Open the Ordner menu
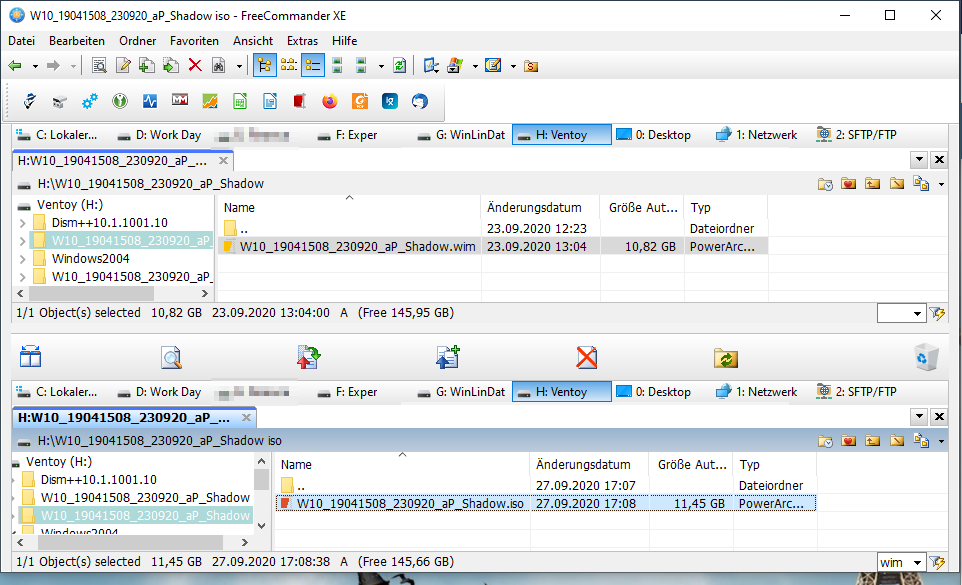This screenshot has width=962, height=585. coord(137,40)
